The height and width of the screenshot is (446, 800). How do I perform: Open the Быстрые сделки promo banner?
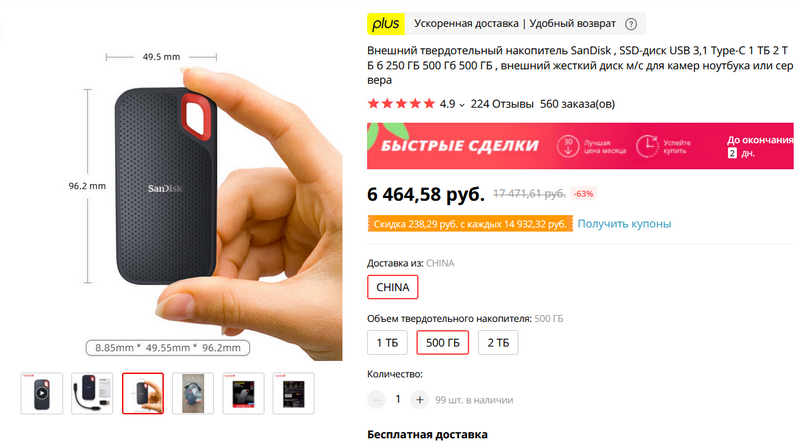[x=580, y=146]
